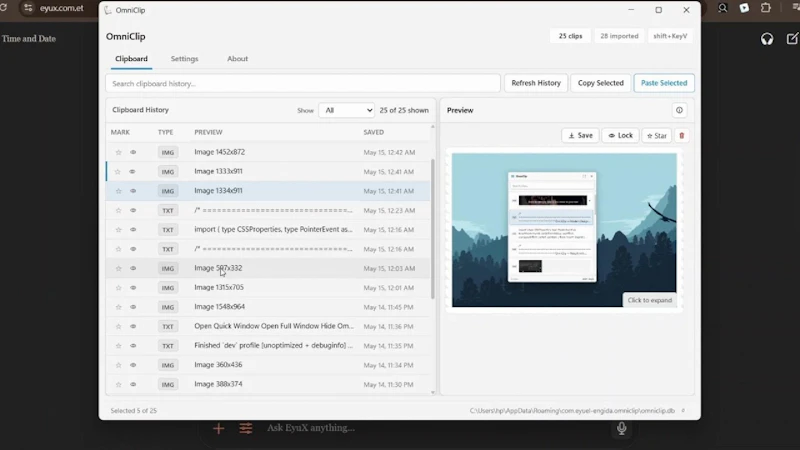This screenshot has width=800, height=450.
Task: Star the import CSSProperties text clip
Action: (x=118, y=230)
